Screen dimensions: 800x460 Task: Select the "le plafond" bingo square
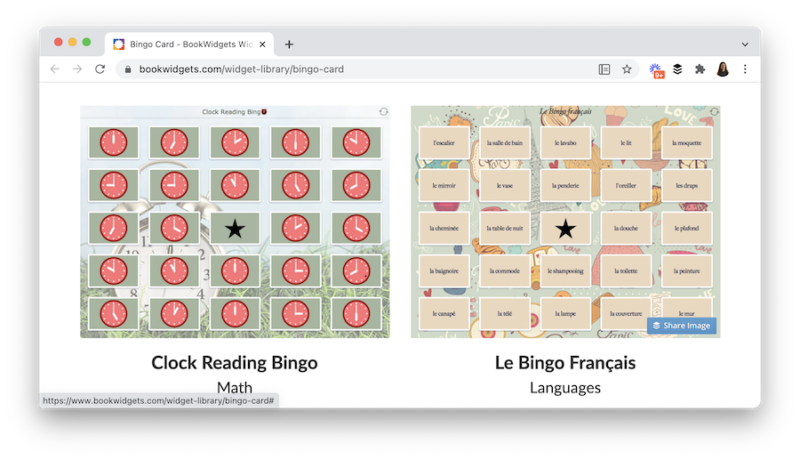(x=687, y=228)
